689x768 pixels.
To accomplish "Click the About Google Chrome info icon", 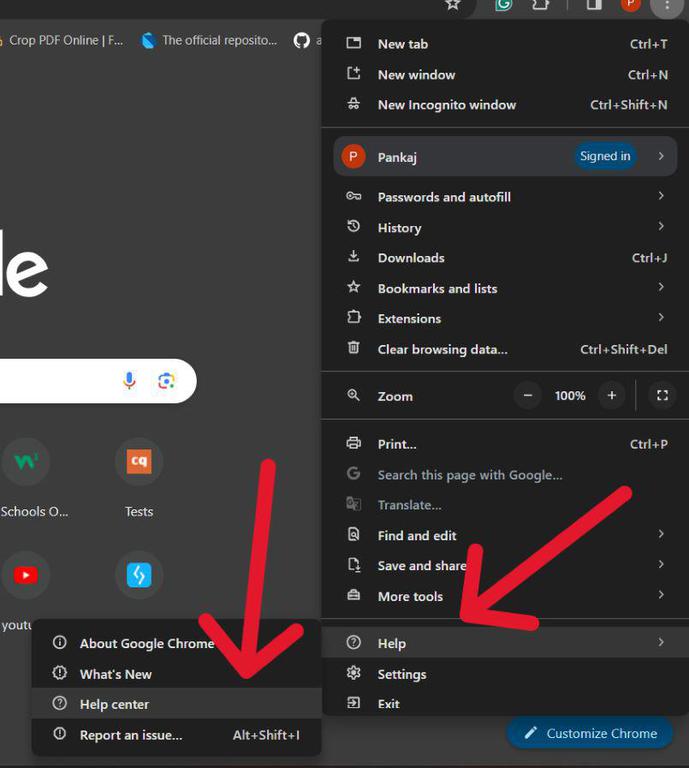I will [60, 642].
